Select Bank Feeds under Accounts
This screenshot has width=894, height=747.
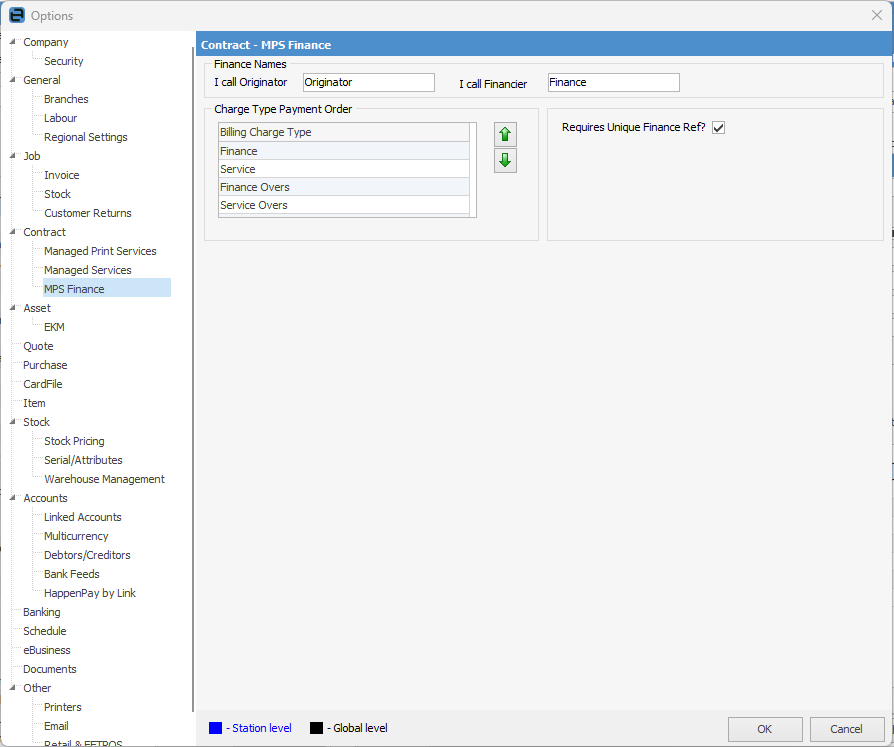[x=72, y=574]
